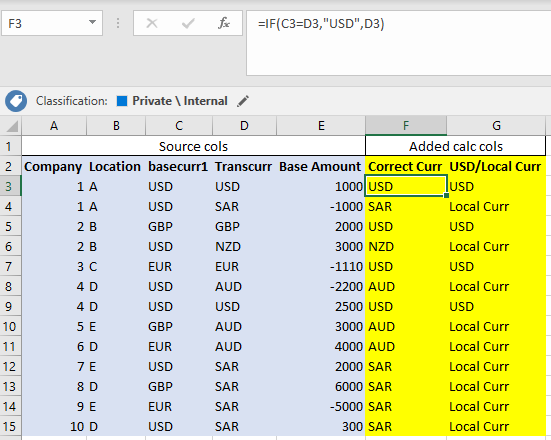Click the merged 'Source cols' cell

[193, 146]
